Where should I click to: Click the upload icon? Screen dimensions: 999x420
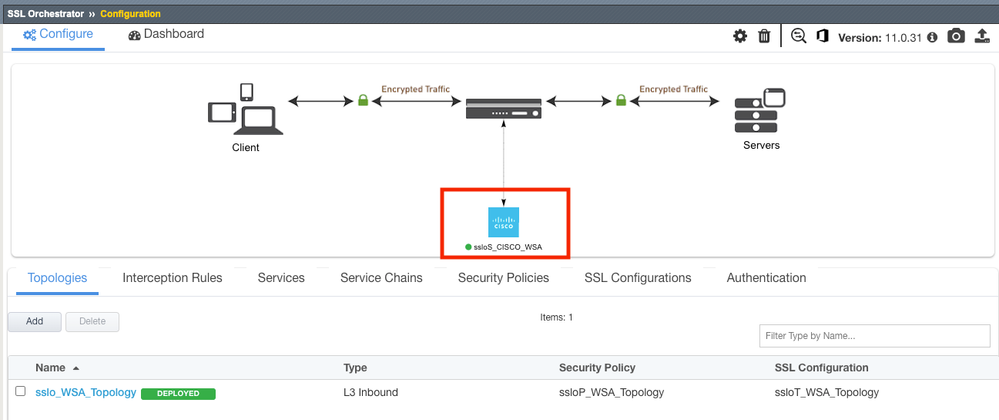[x=982, y=37]
